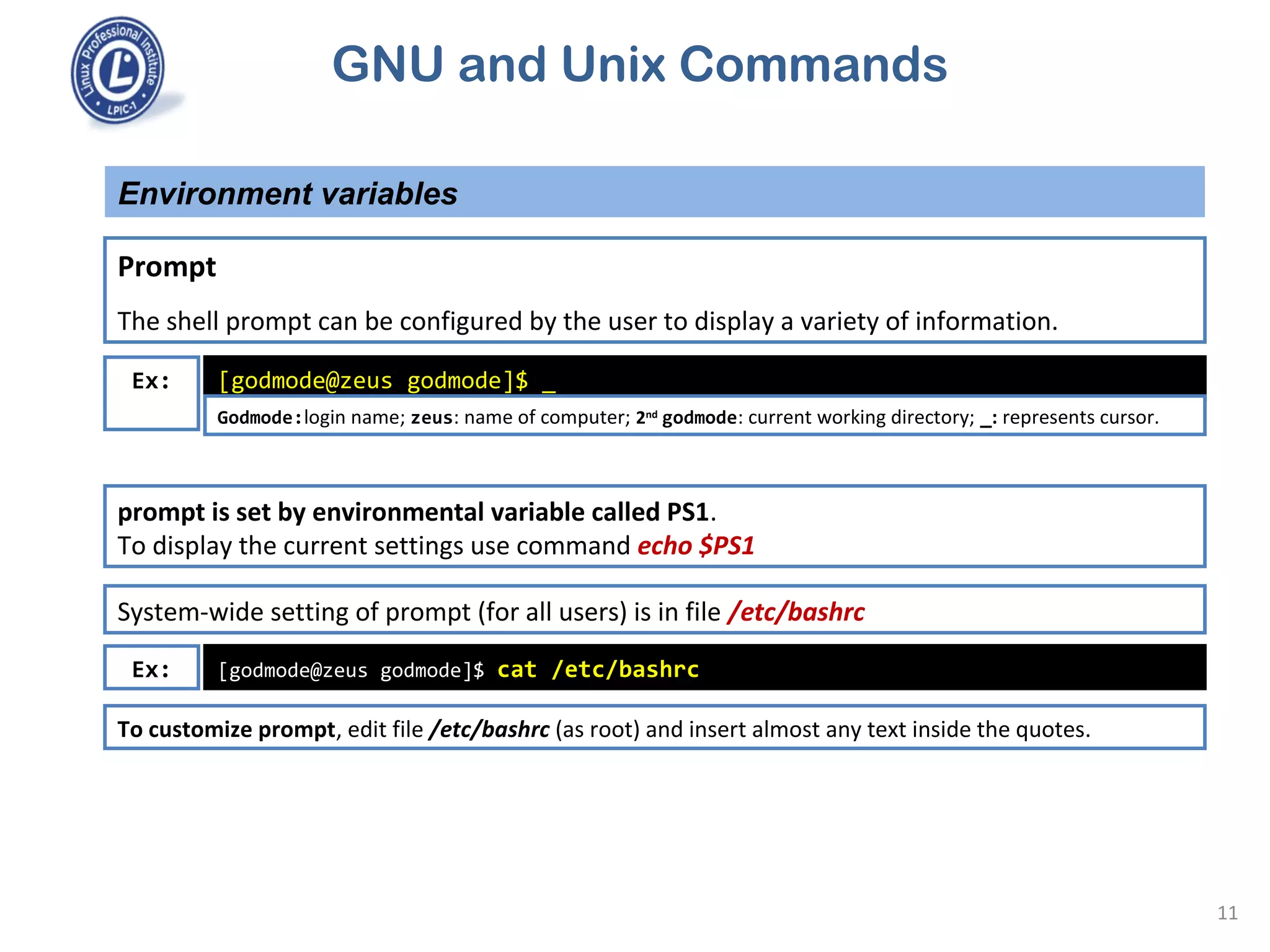Click the bold PS1 variable sentence
Viewport: 1270px width, 952px height.
(x=414, y=513)
